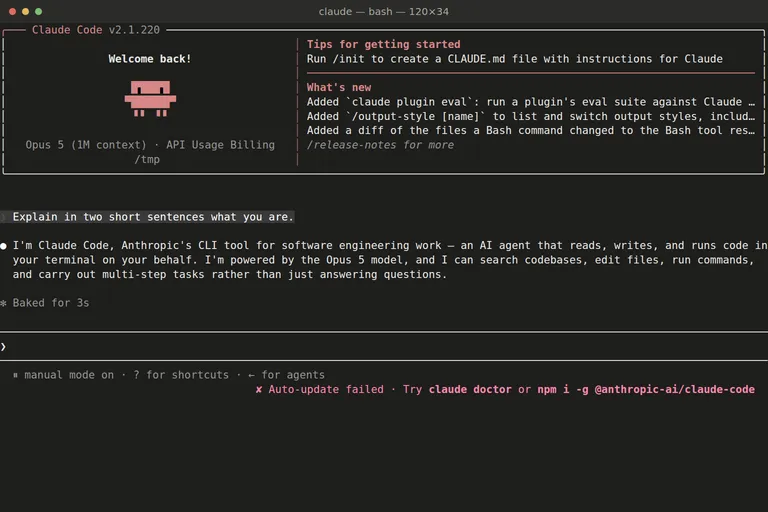
Task: Click the user prompt 'Explain in two short sentences'
Action: pos(153,217)
